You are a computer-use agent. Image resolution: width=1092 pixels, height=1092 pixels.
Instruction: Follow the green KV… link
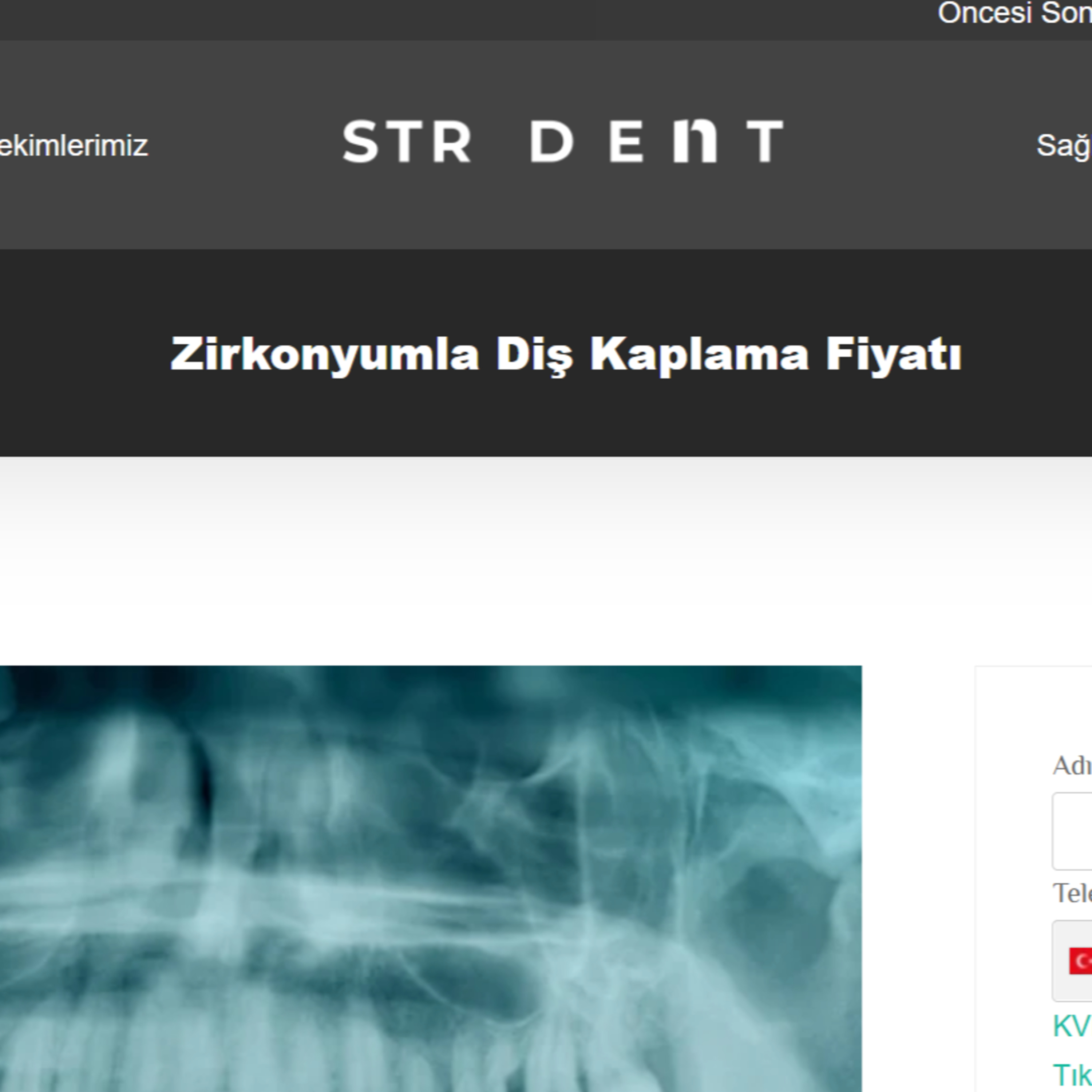coord(1072,1025)
